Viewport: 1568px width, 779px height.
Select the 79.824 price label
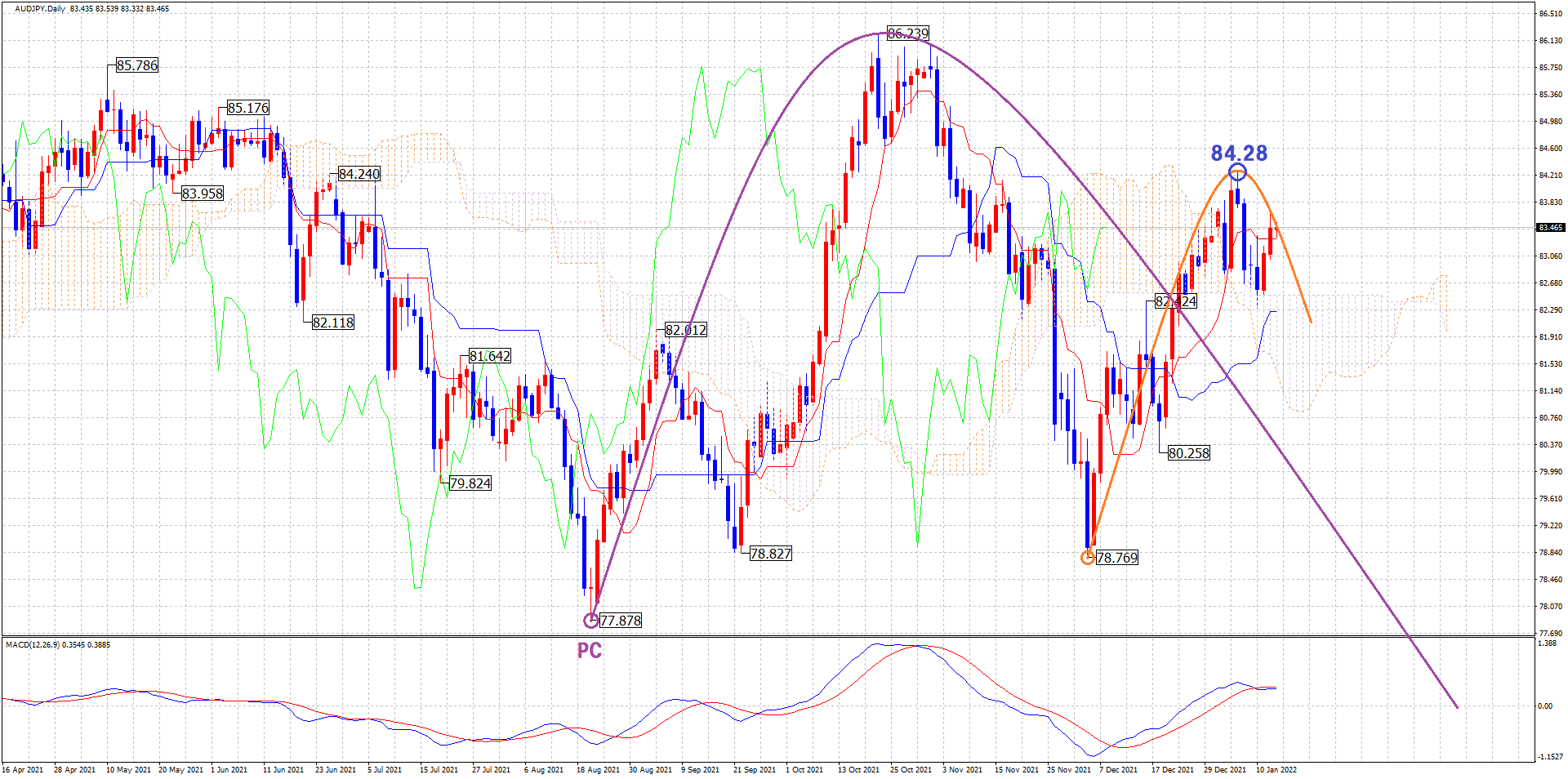click(x=470, y=483)
